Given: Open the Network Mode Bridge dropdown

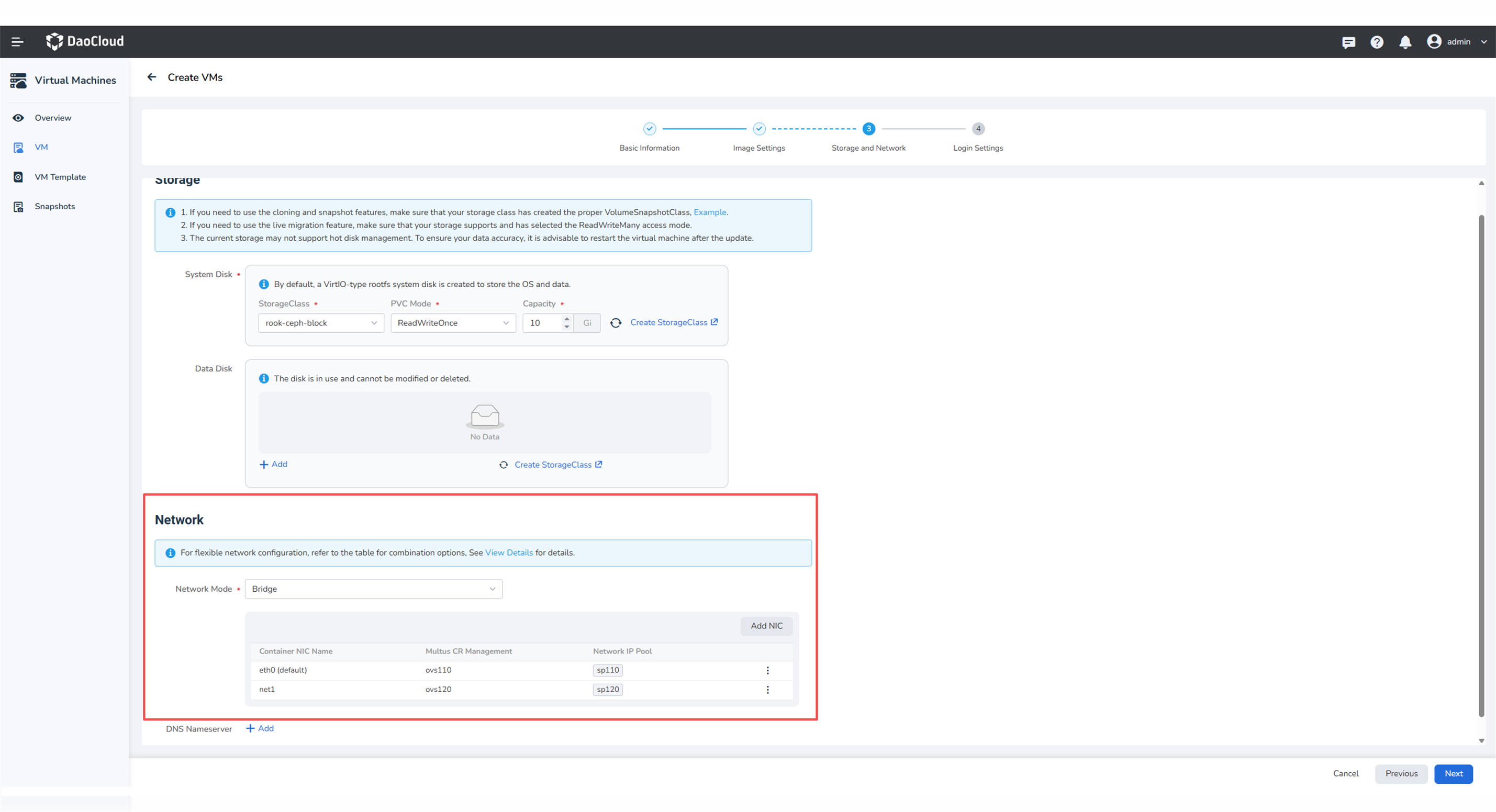Looking at the screenshot, I should point(373,589).
